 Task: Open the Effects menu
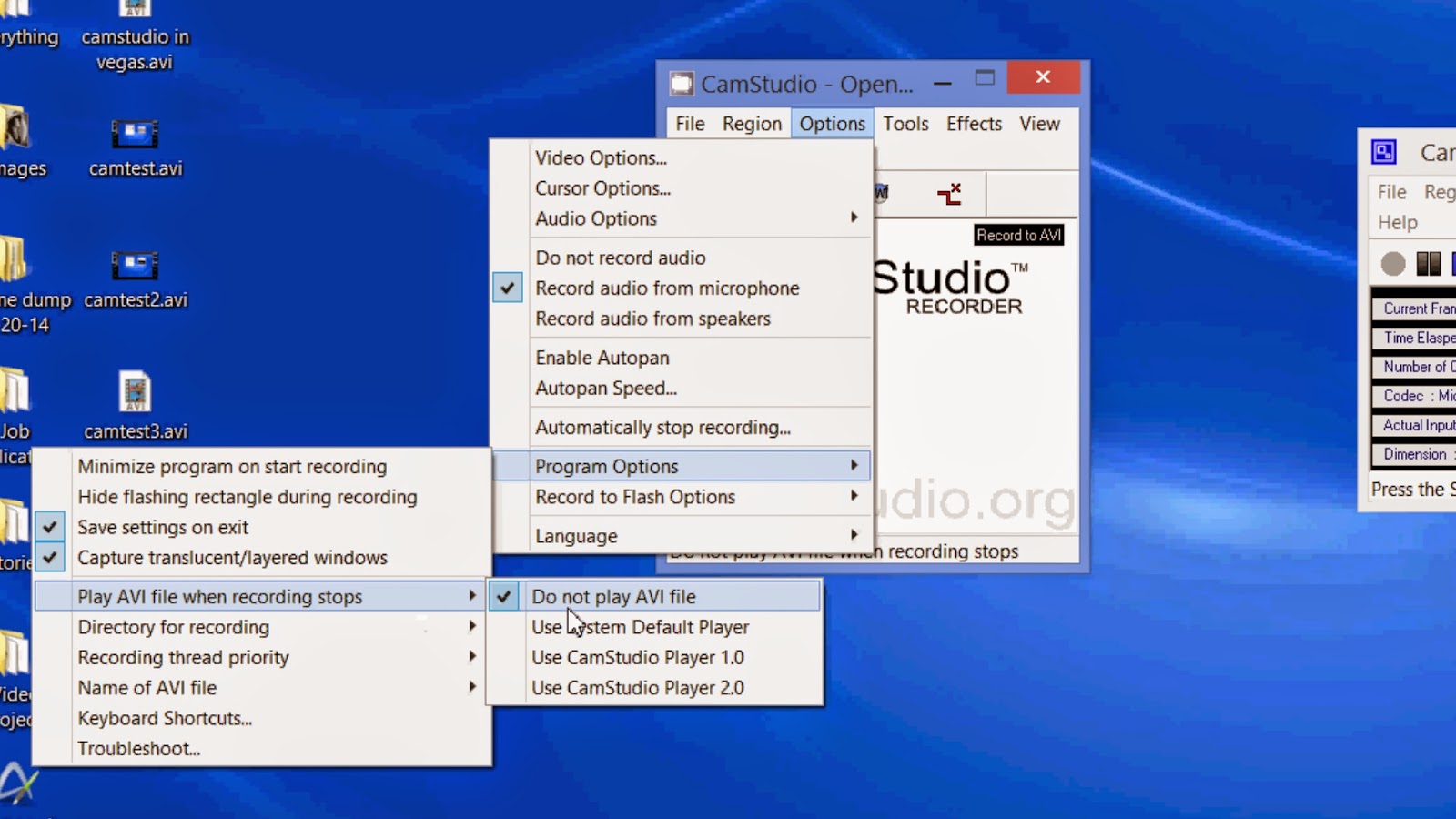click(x=973, y=124)
